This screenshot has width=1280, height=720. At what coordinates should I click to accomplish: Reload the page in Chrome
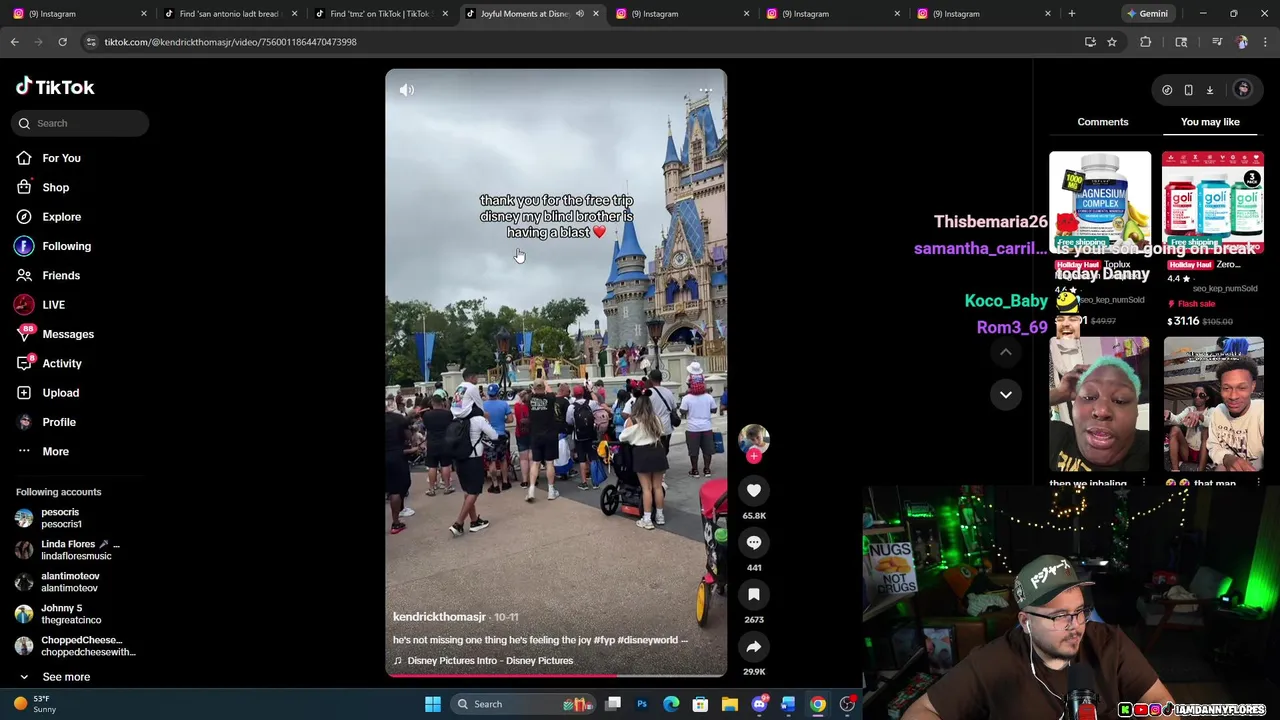[x=62, y=42]
